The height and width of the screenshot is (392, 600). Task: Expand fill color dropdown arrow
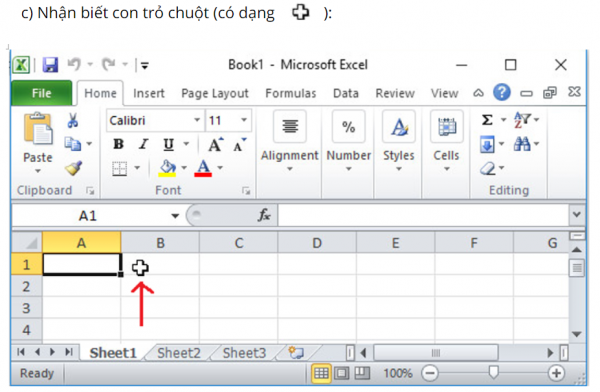(184, 168)
